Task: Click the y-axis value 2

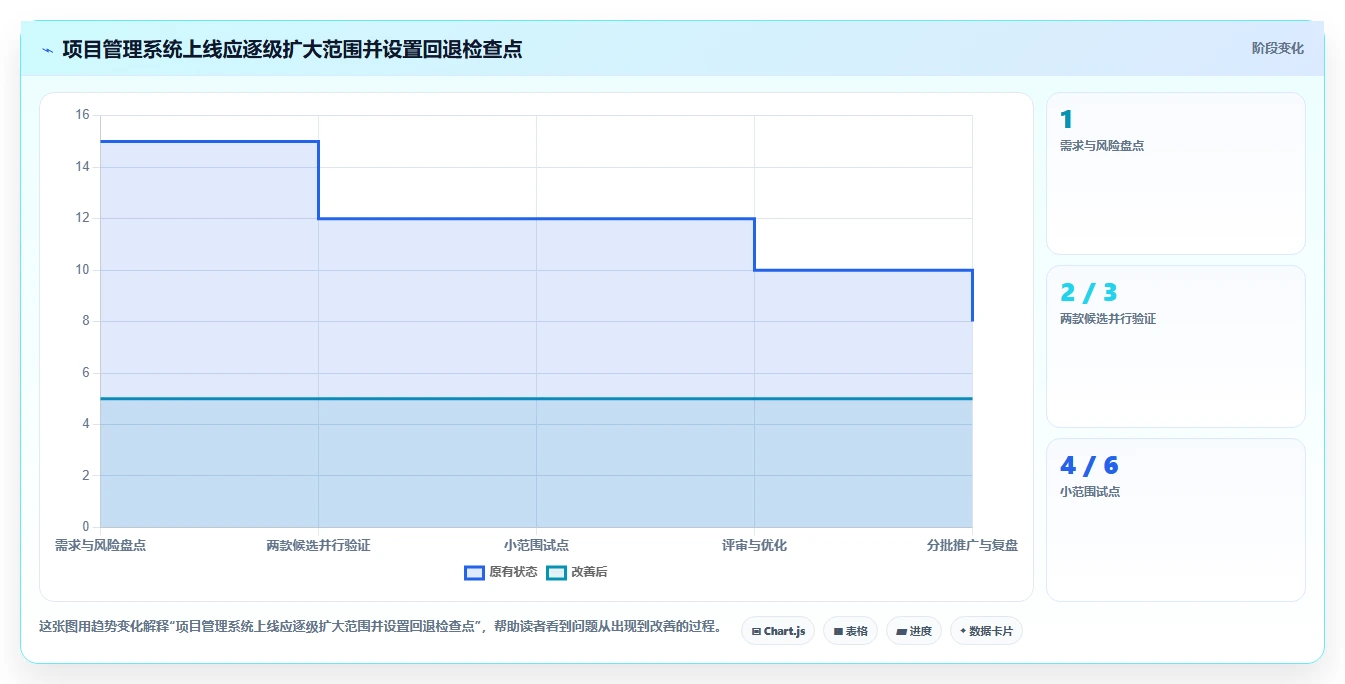Action: (x=85, y=475)
